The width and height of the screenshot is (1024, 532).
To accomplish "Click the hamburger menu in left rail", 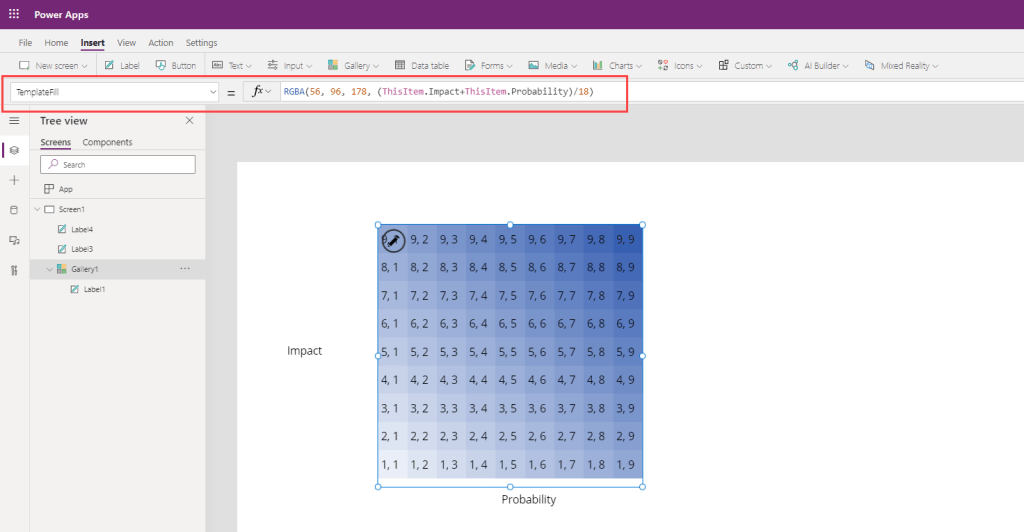I will click(x=14, y=120).
